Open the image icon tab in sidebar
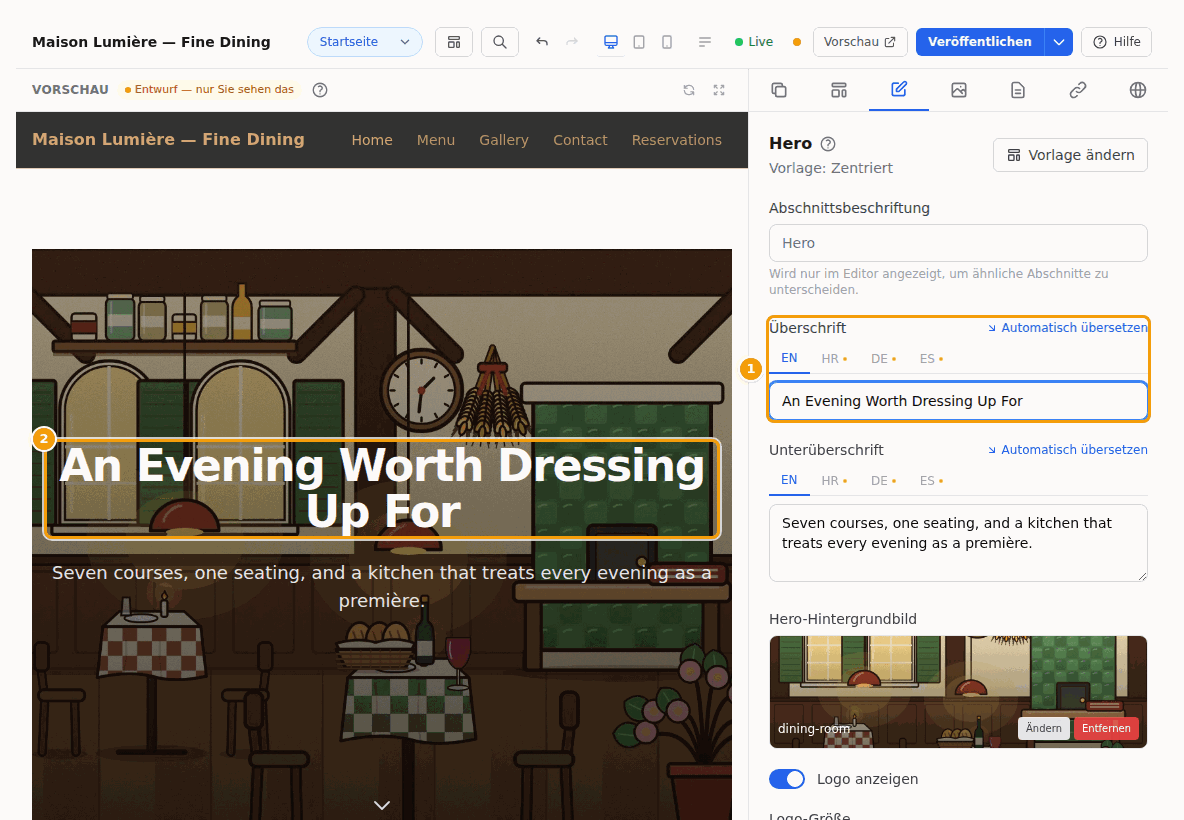Screen dimensions: 1184x820 coord(958,90)
